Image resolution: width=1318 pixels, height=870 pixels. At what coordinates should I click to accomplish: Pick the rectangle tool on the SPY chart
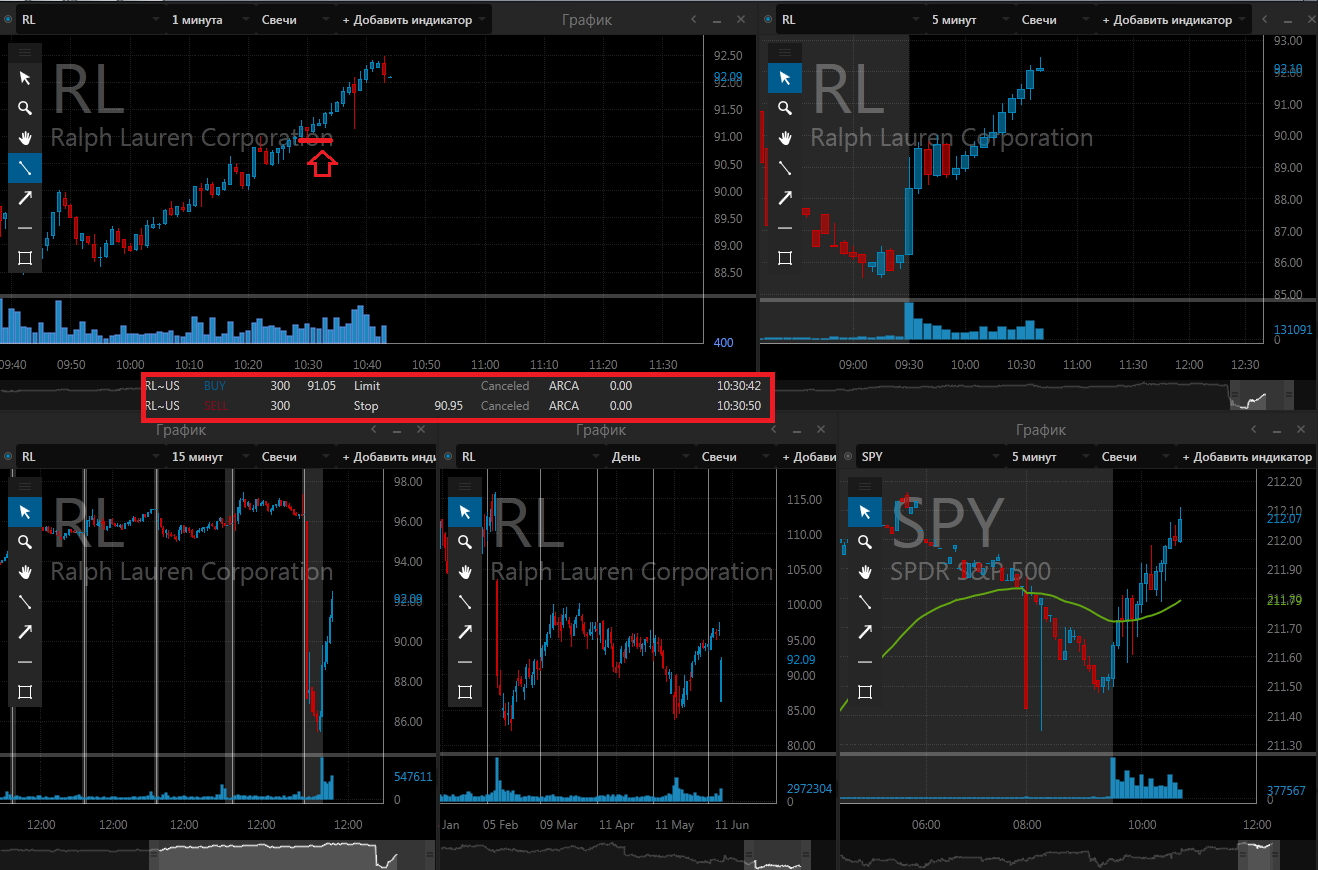tap(865, 691)
